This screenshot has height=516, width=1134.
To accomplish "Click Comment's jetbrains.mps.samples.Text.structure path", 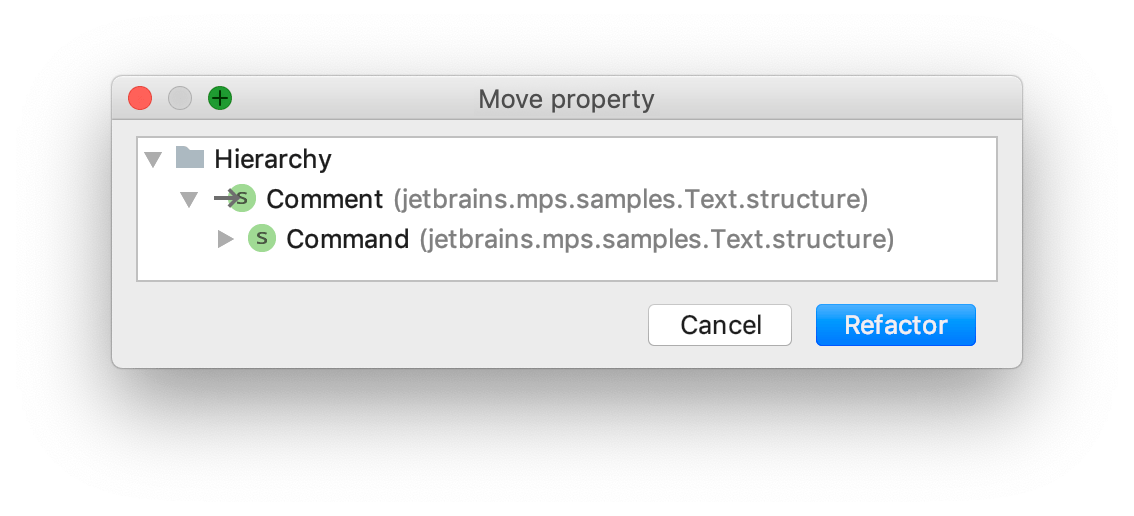I will (630, 199).
